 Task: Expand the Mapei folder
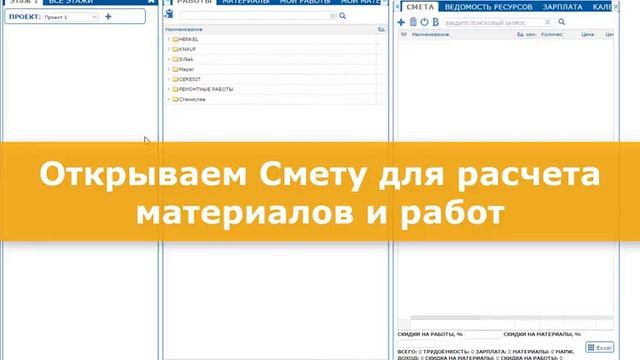(x=169, y=69)
